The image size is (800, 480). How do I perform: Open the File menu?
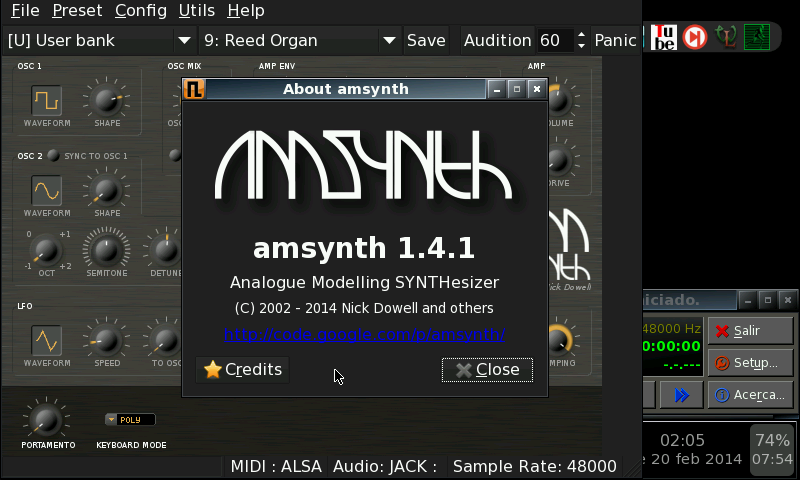[25, 10]
